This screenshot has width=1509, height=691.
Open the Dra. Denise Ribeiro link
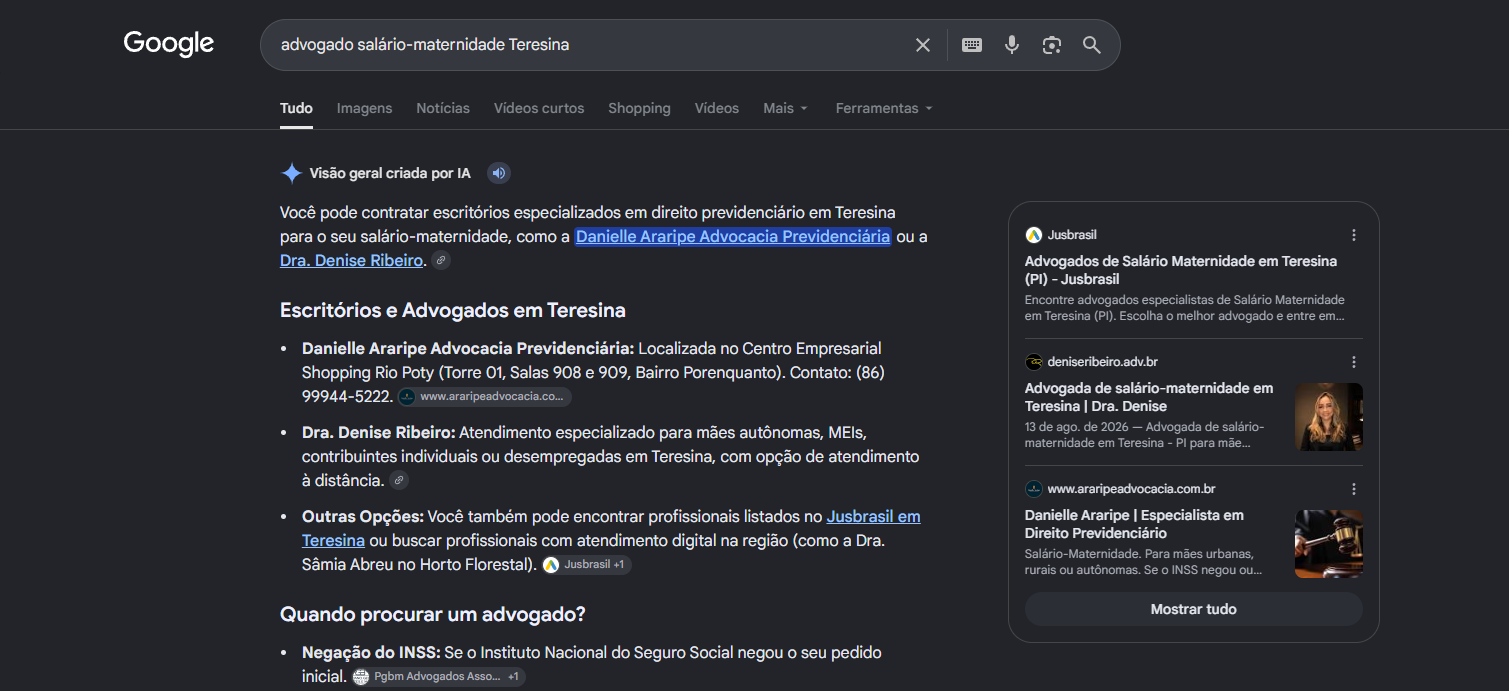tap(351, 261)
